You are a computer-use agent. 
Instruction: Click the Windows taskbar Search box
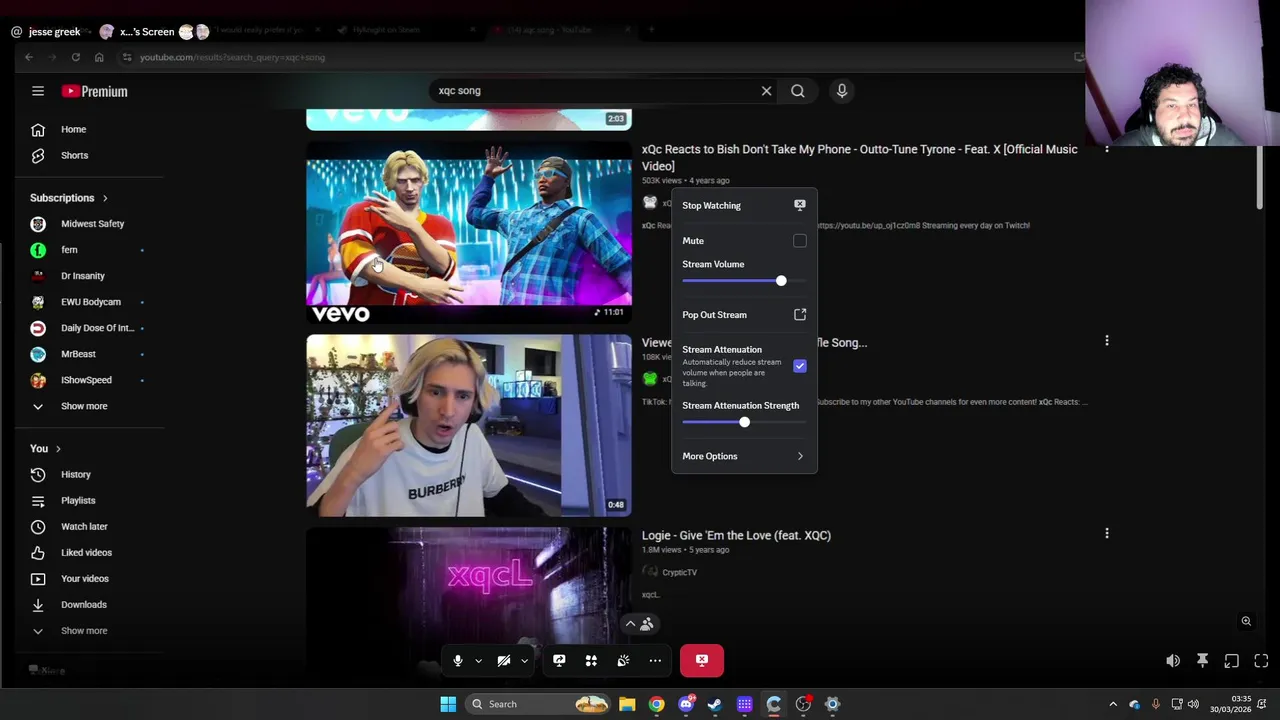click(x=539, y=704)
